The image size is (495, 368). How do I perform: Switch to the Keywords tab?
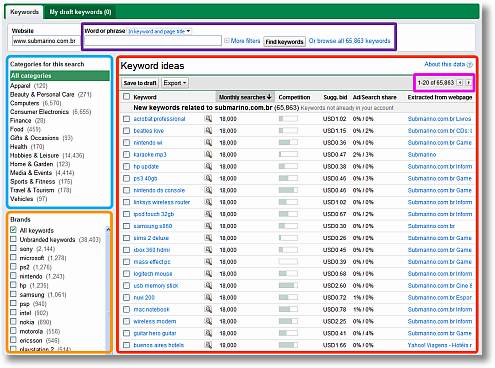pyautogui.click(x=24, y=12)
